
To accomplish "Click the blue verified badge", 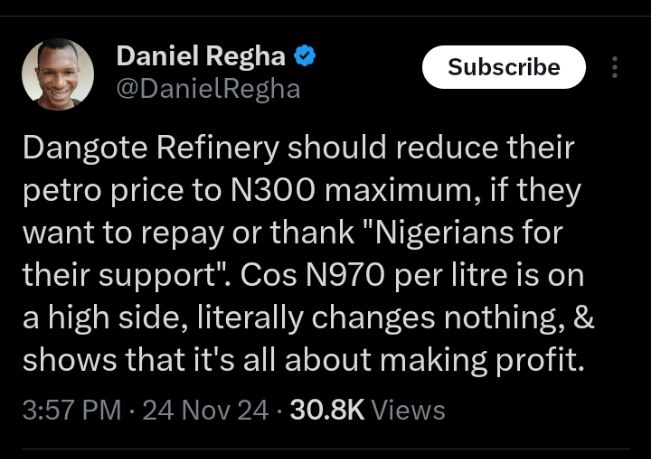I will tap(306, 56).
